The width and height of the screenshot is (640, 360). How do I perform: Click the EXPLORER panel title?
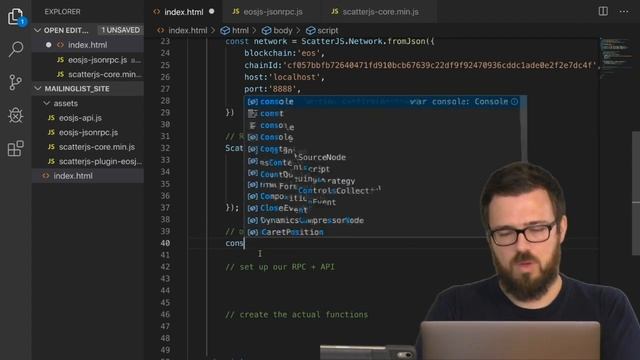62,12
